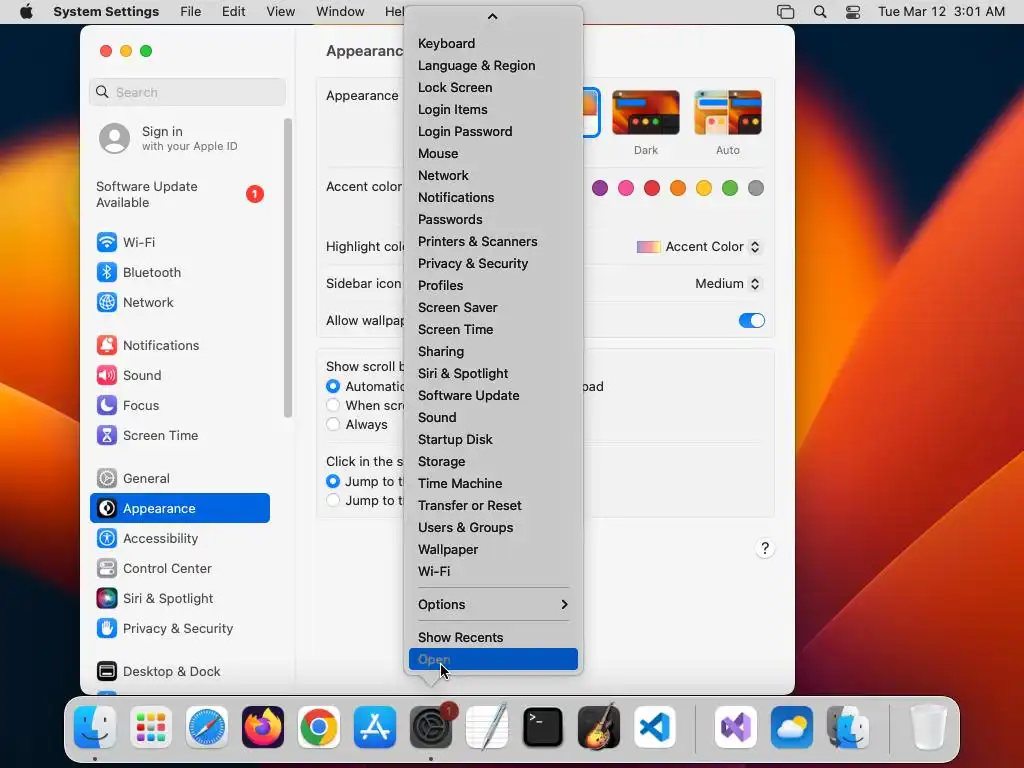The height and width of the screenshot is (768, 1024).
Task: Click Sign in with your Apple ID
Action: [x=180, y=138]
